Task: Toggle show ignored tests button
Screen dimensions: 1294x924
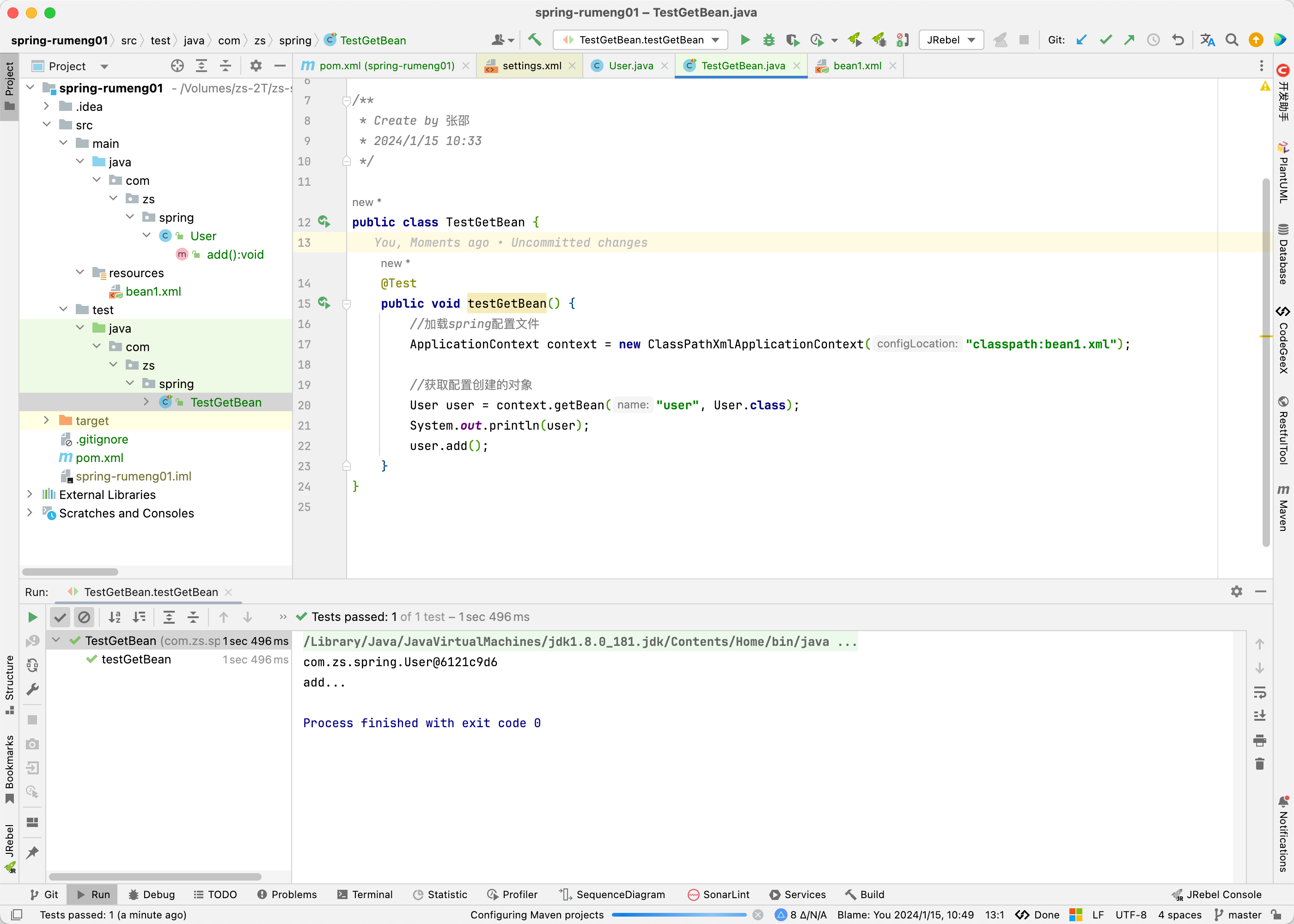Action: pyautogui.click(x=84, y=617)
